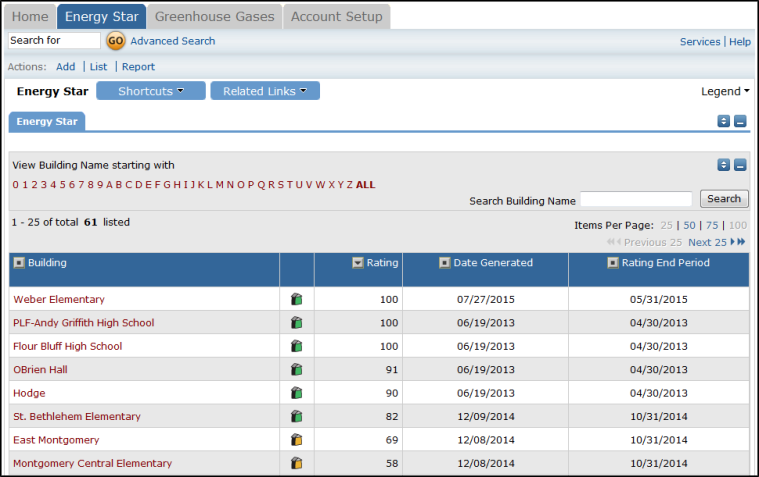Viewport: 759px width, 477px height.
Task: Click rating value 91 for OBrien Hall
Action: pyautogui.click(x=392, y=369)
